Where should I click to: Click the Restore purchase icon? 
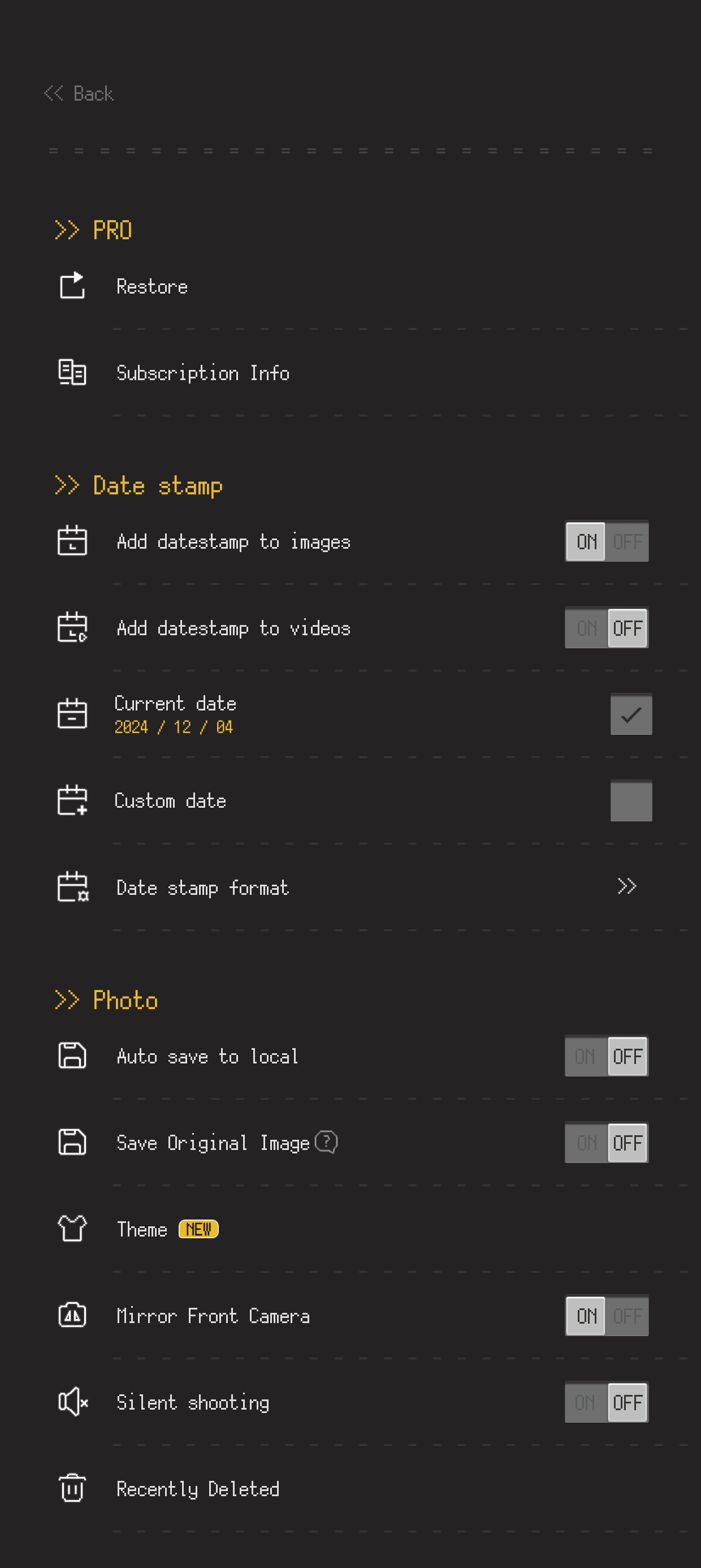pyautogui.click(x=72, y=286)
